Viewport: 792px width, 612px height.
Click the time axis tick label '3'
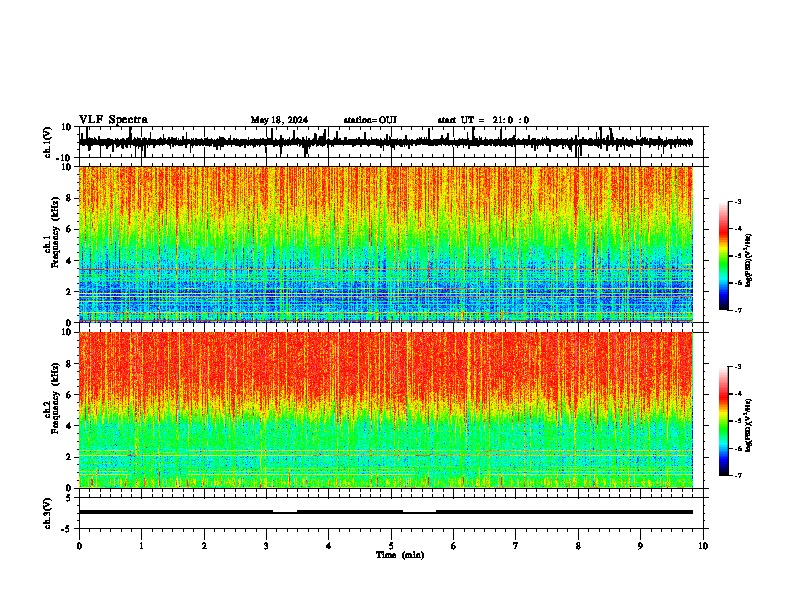(x=266, y=546)
